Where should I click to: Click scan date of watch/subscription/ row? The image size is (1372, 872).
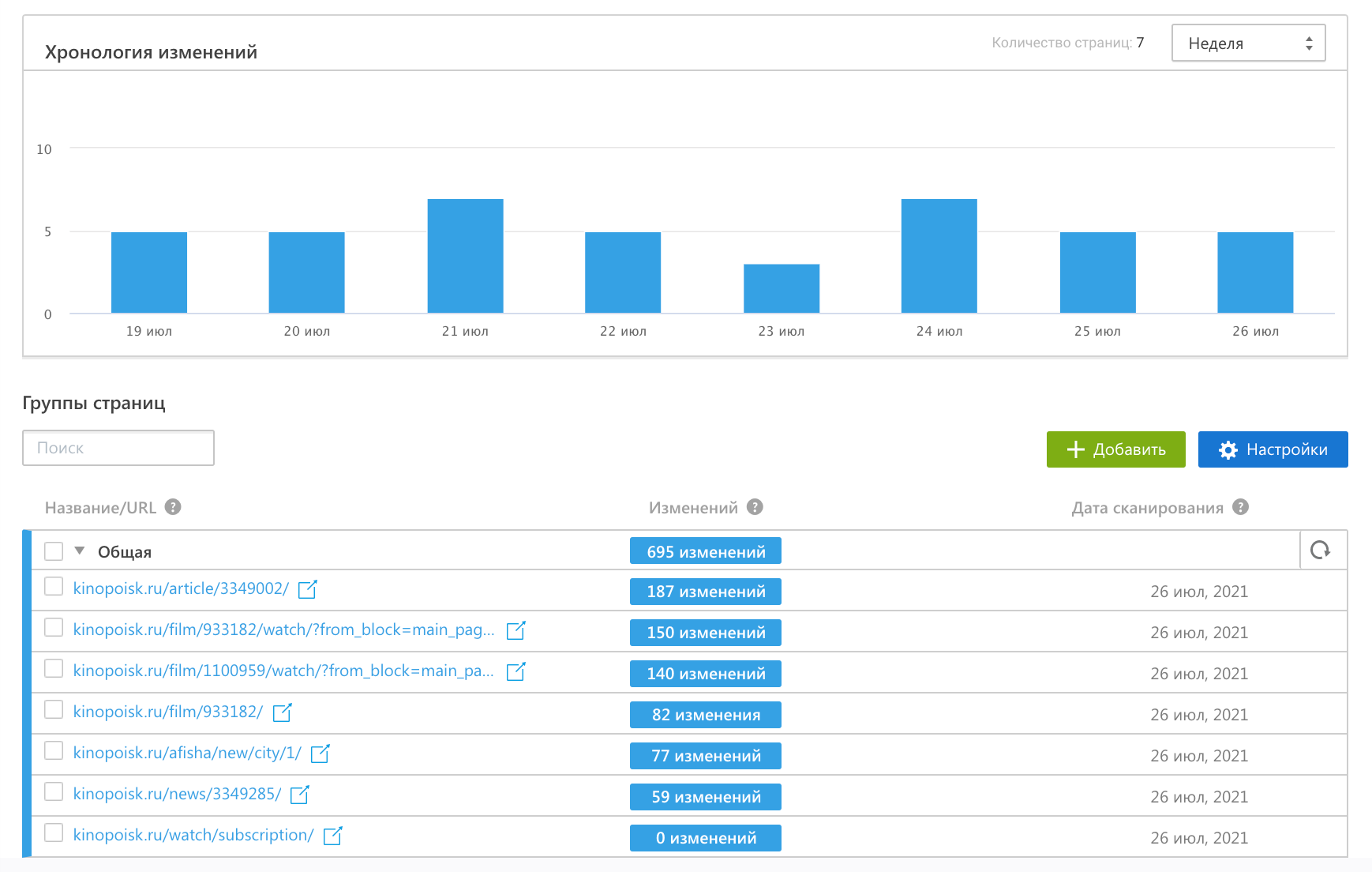click(1199, 838)
